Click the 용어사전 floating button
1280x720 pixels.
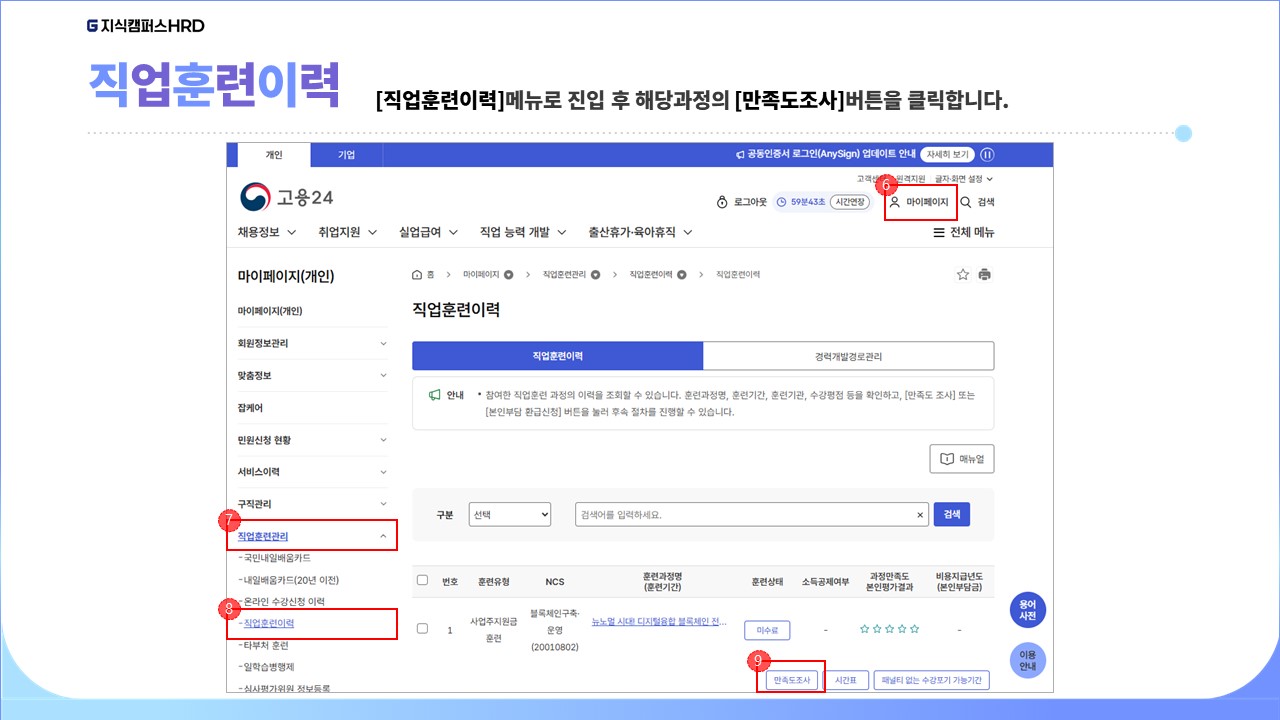click(x=1027, y=610)
